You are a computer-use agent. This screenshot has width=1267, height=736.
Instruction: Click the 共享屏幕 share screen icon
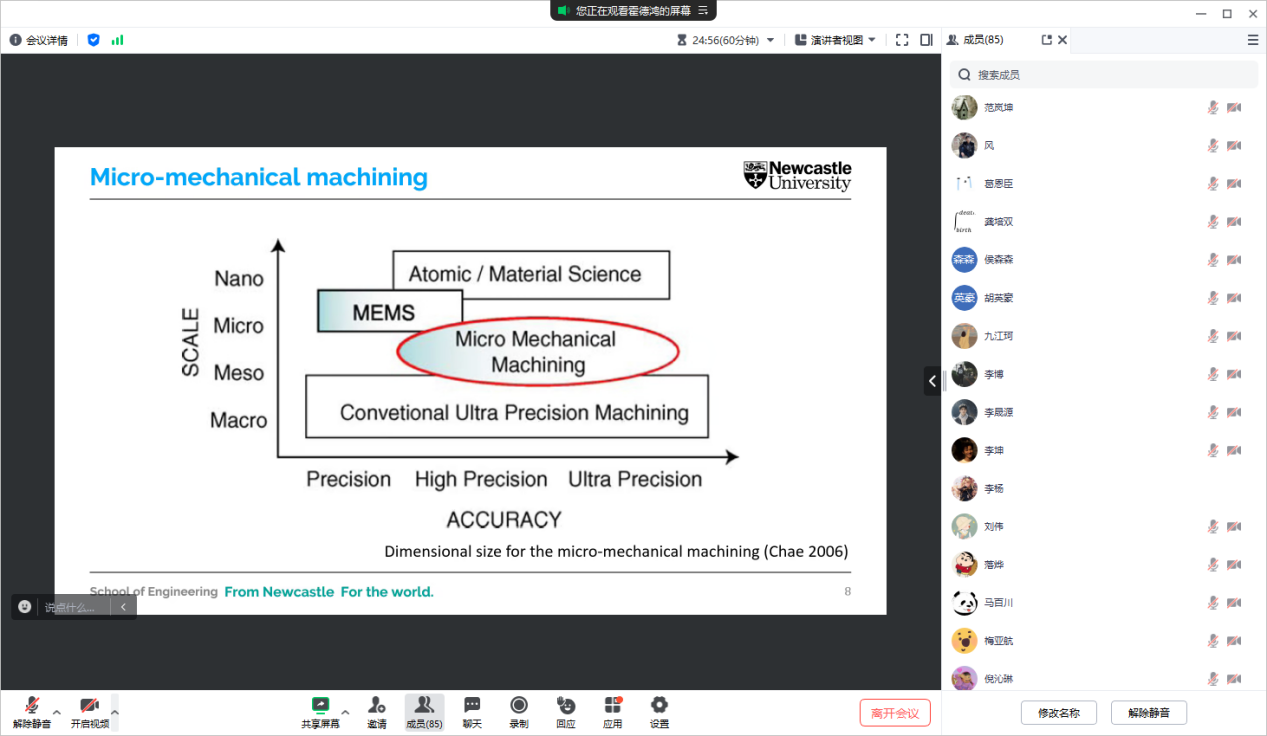point(320,710)
